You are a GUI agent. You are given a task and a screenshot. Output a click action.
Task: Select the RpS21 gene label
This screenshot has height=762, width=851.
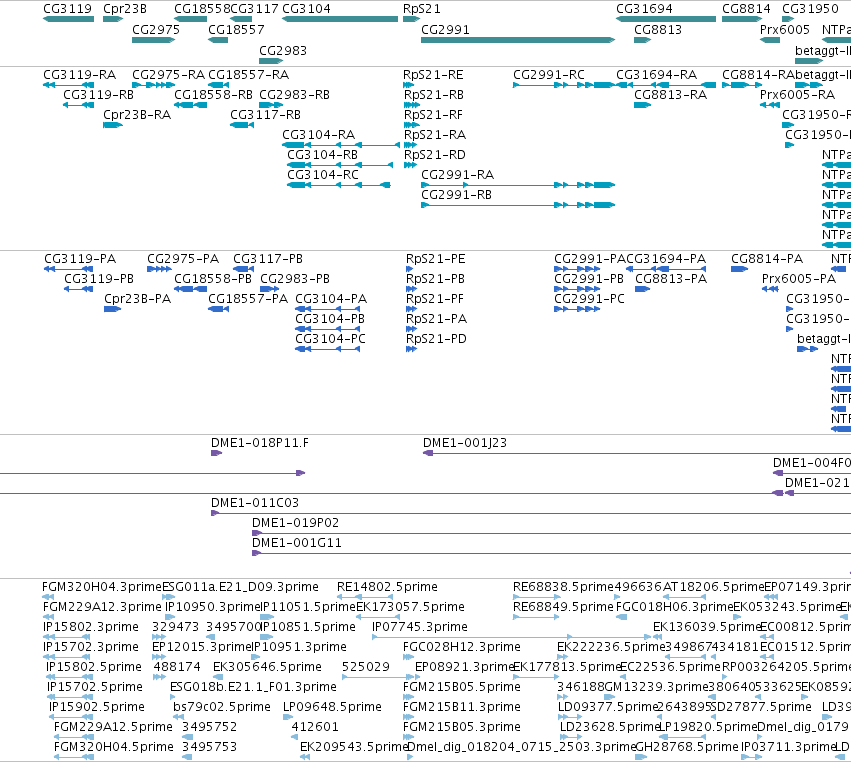click(x=422, y=9)
